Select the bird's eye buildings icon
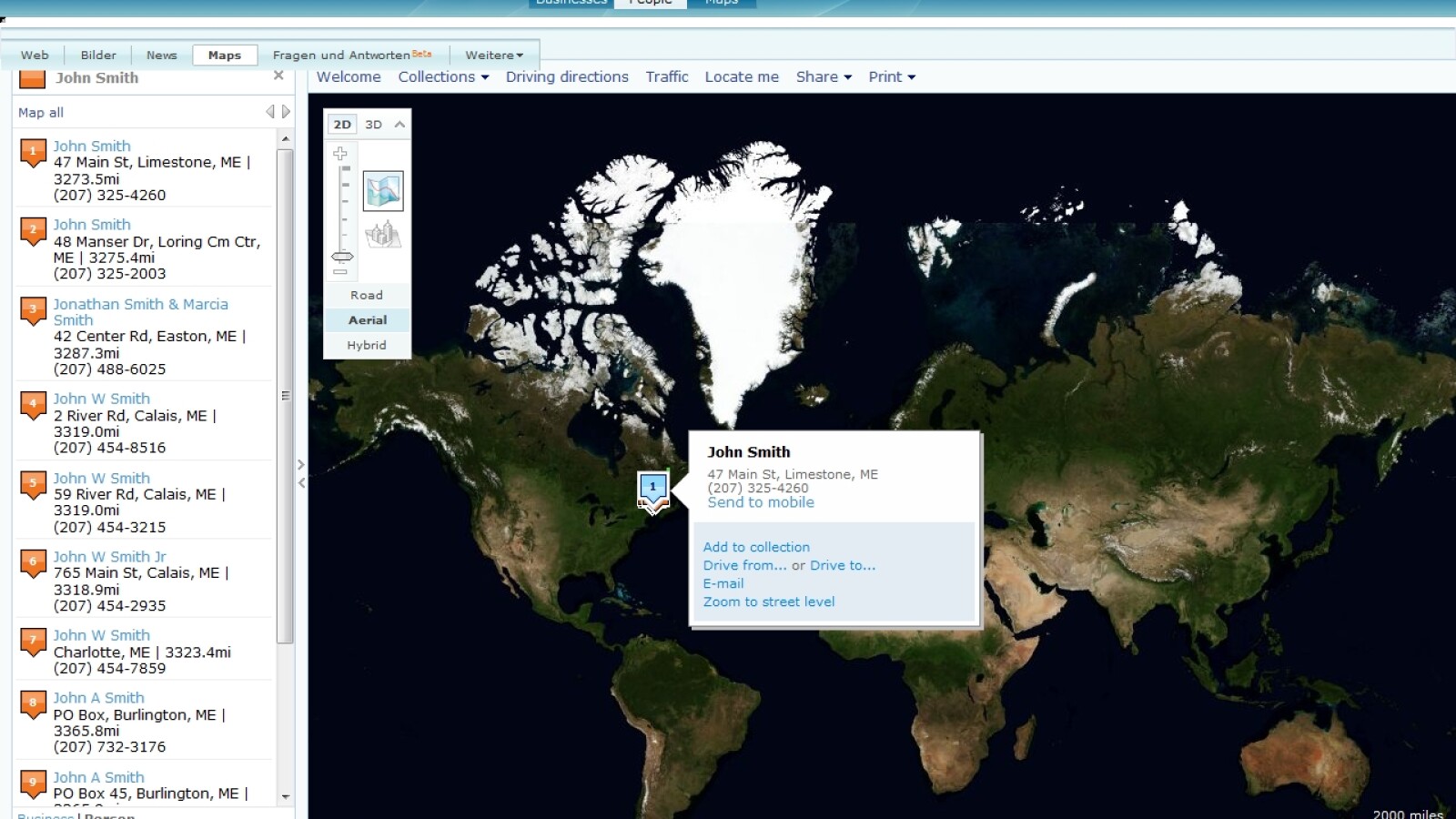The image size is (1456, 819). pos(383,235)
